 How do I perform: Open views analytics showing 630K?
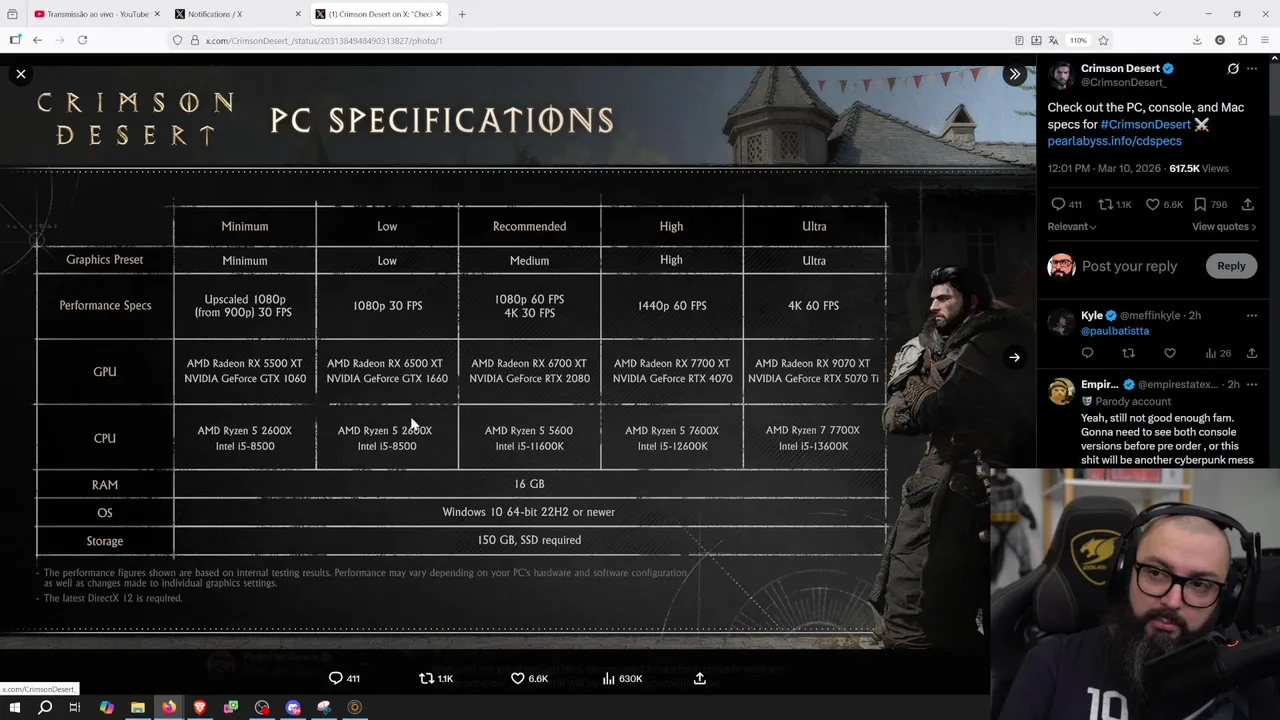621,678
